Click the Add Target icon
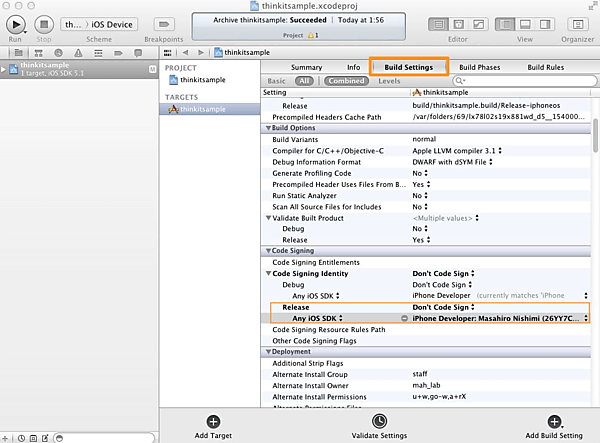The width and height of the screenshot is (600, 443). pos(213,422)
